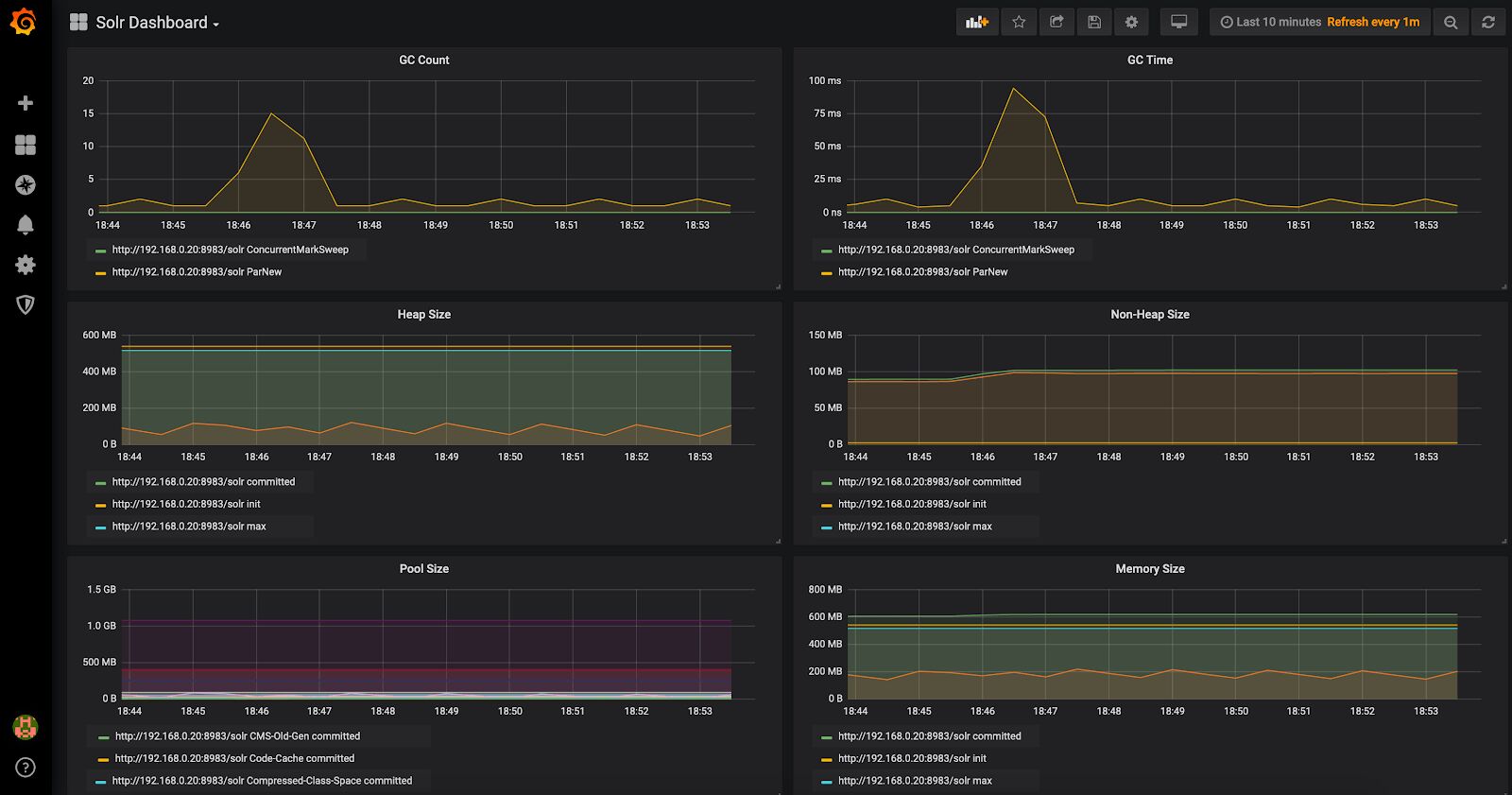Viewport: 1512px width, 795px height.
Task: Cycle view mode with monitor icon
Action: 1178,22
